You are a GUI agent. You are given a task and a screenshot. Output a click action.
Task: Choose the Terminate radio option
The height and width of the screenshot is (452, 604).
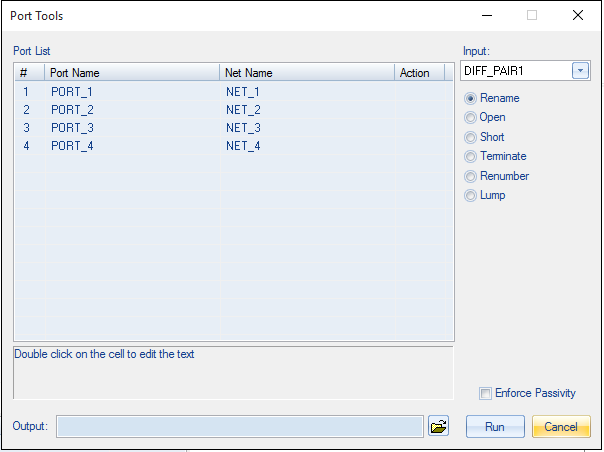pyautogui.click(x=471, y=157)
